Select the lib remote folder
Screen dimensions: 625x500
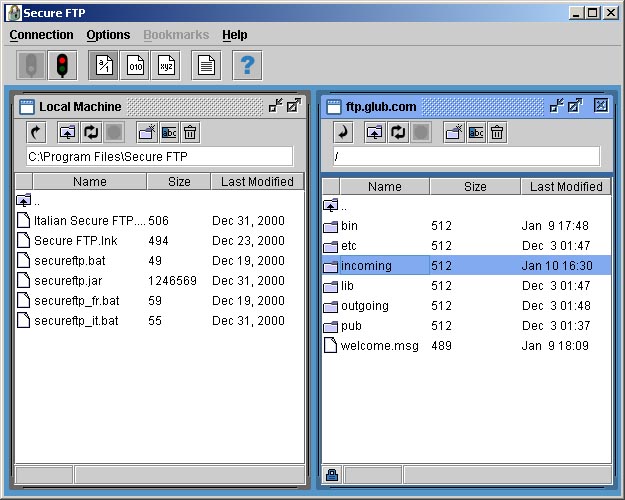pyautogui.click(x=466, y=285)
